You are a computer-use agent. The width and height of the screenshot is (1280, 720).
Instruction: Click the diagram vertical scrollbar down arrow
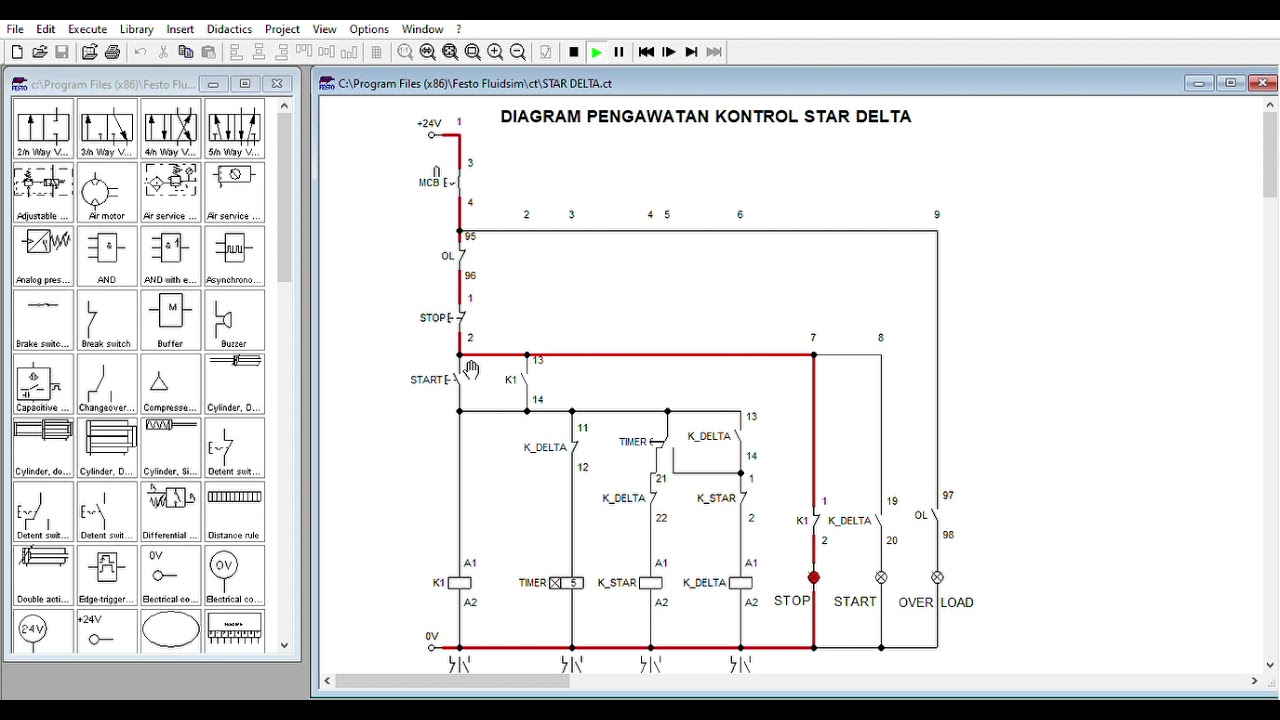pos(1270,664)
